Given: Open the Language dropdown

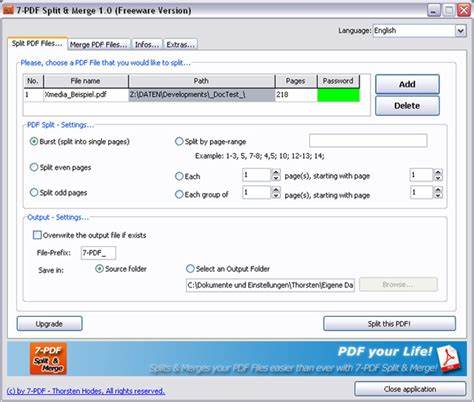Looking at the screenshot, I should click(461, 31).
